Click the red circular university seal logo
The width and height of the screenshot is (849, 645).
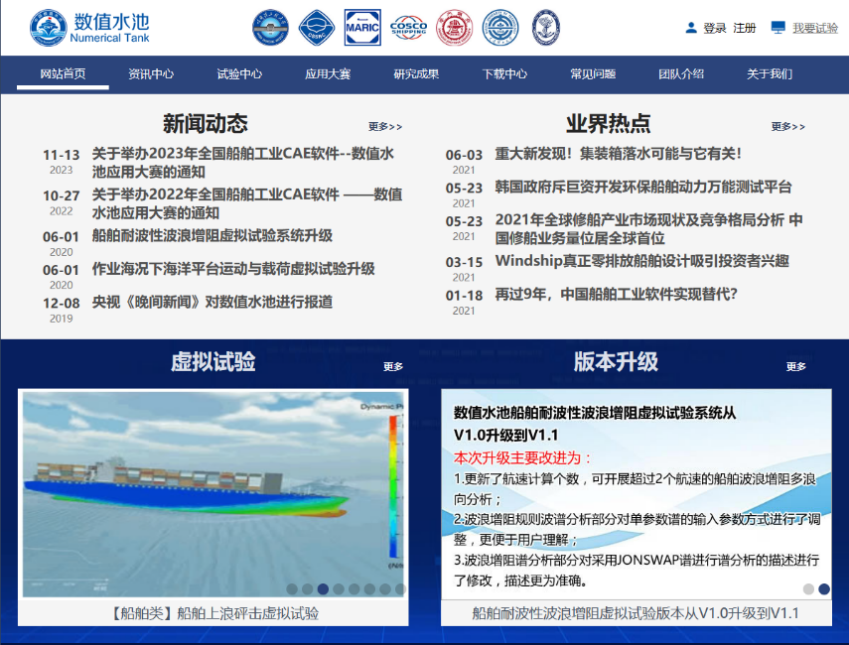454,28
